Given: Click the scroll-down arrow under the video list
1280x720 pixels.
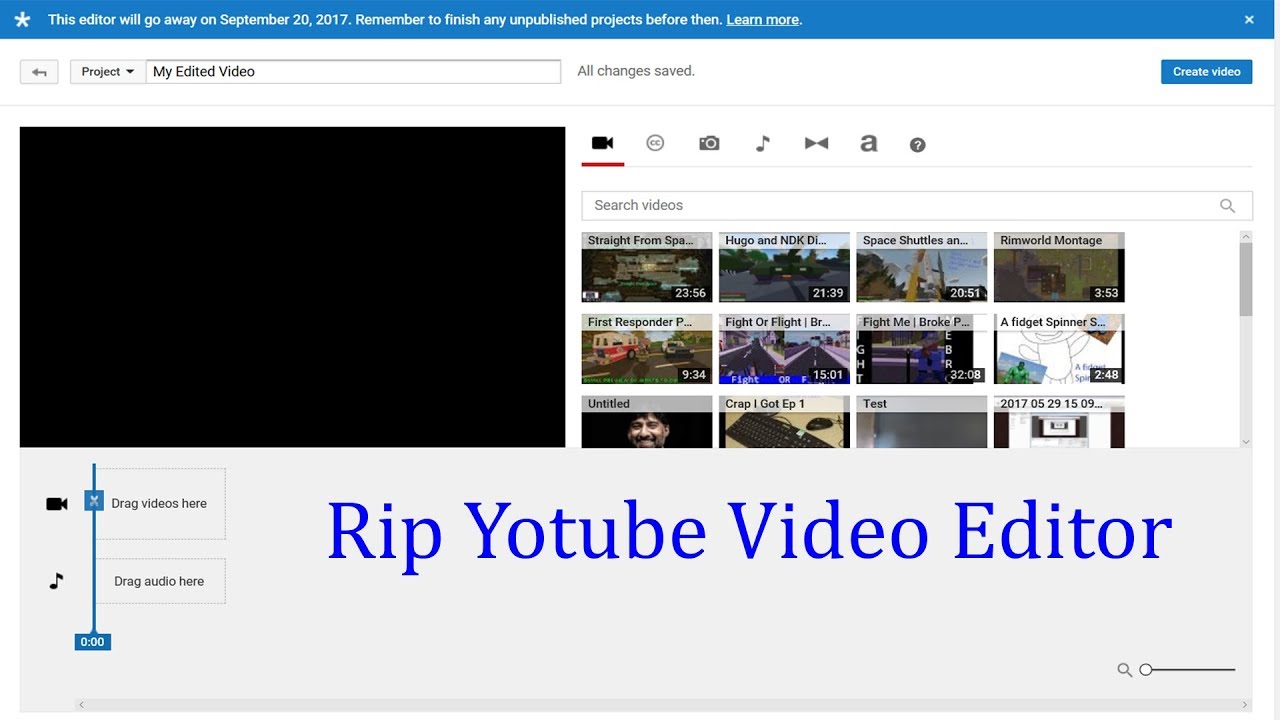Looking at the screenshot, I should pyautogui.click(x=1245, y=440).
